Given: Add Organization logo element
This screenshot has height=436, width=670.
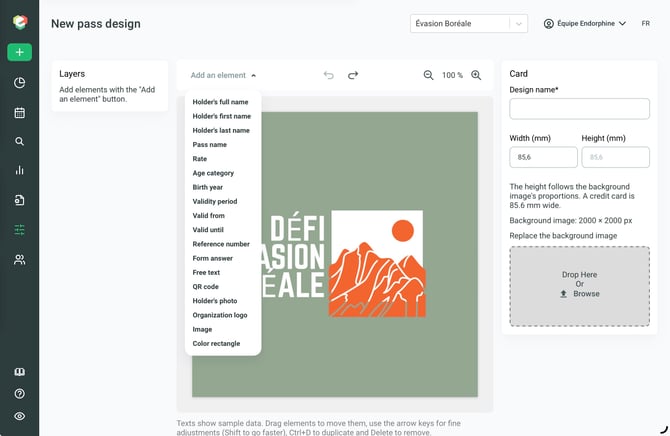Looking at the screenshot, I should coord(220,315).
